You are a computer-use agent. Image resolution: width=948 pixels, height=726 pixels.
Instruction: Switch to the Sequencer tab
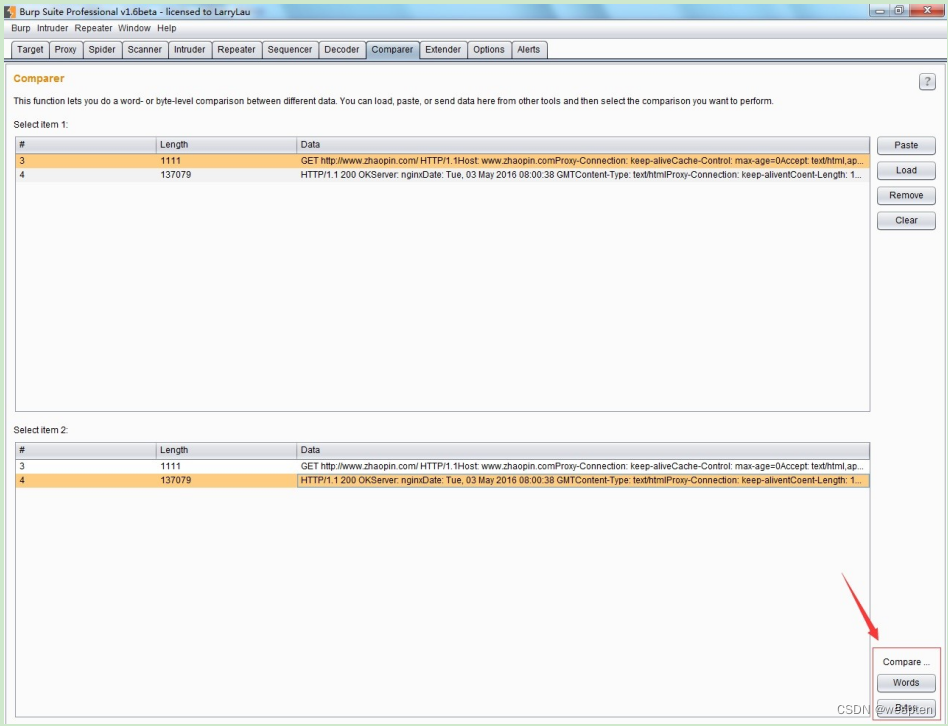pyautogui.click(x=290, y=50)
